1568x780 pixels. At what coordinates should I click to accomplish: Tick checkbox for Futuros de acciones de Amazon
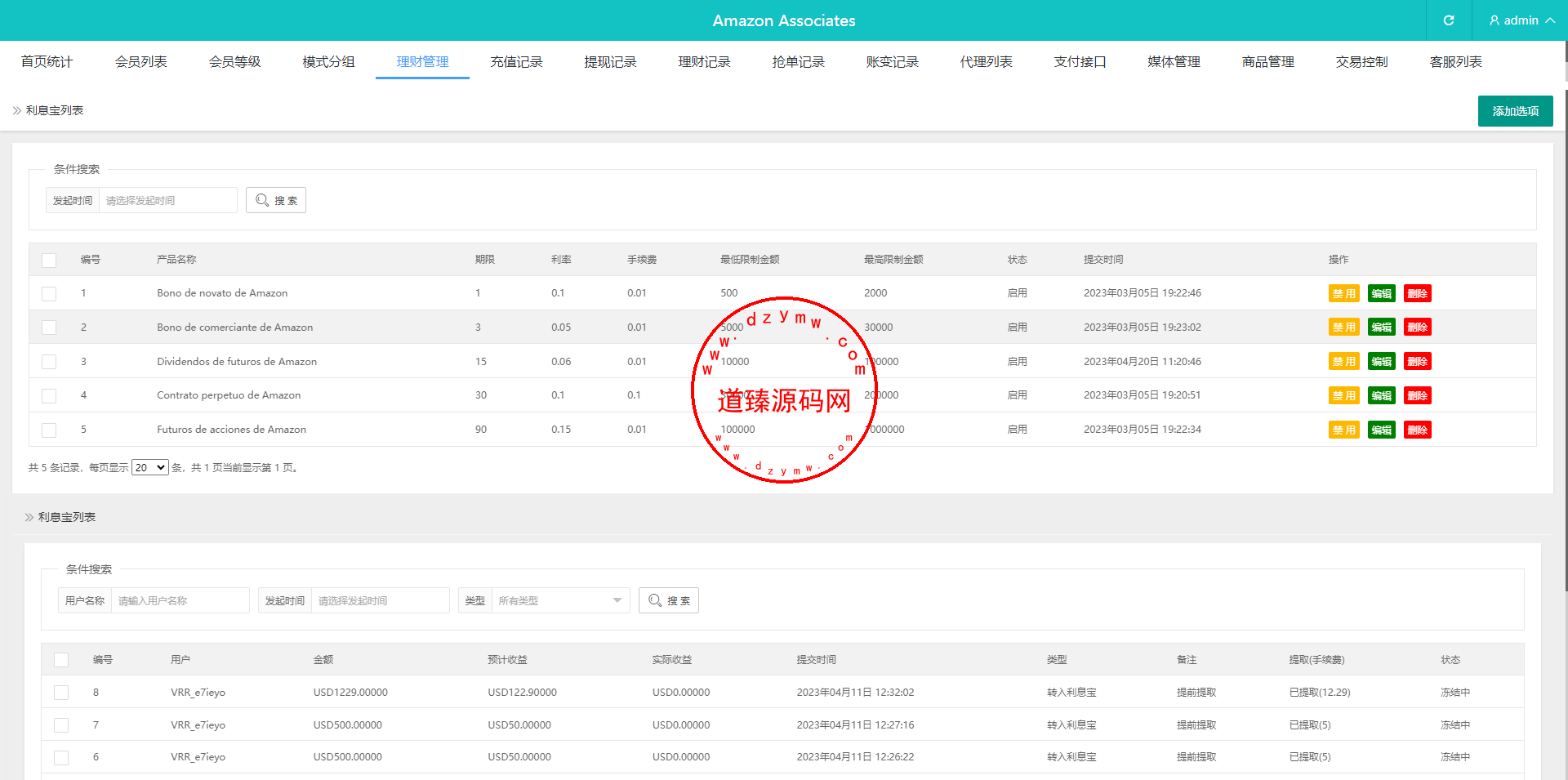tap(49, 430)
